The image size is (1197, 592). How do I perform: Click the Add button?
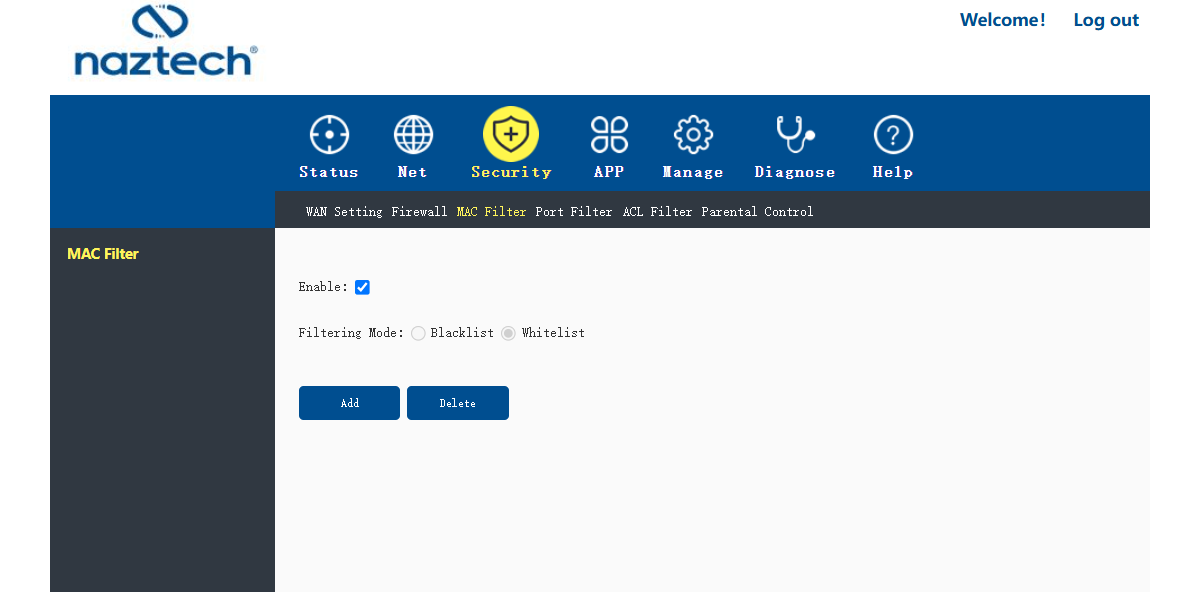(349, 403)
